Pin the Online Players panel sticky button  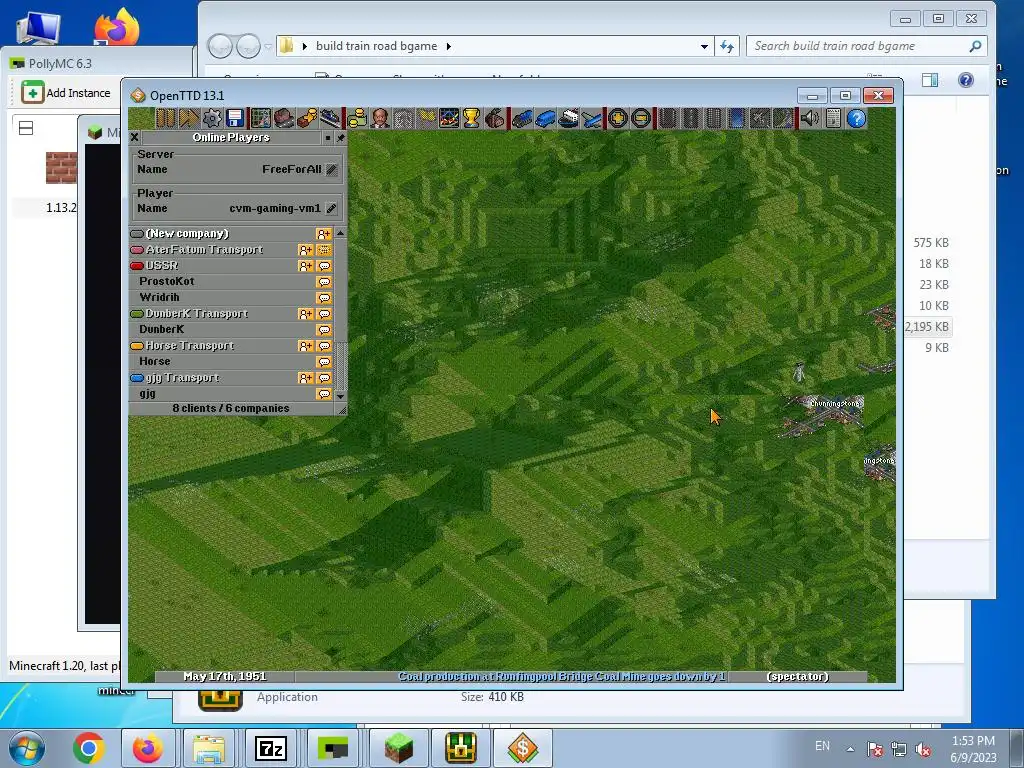coord(340,137)
